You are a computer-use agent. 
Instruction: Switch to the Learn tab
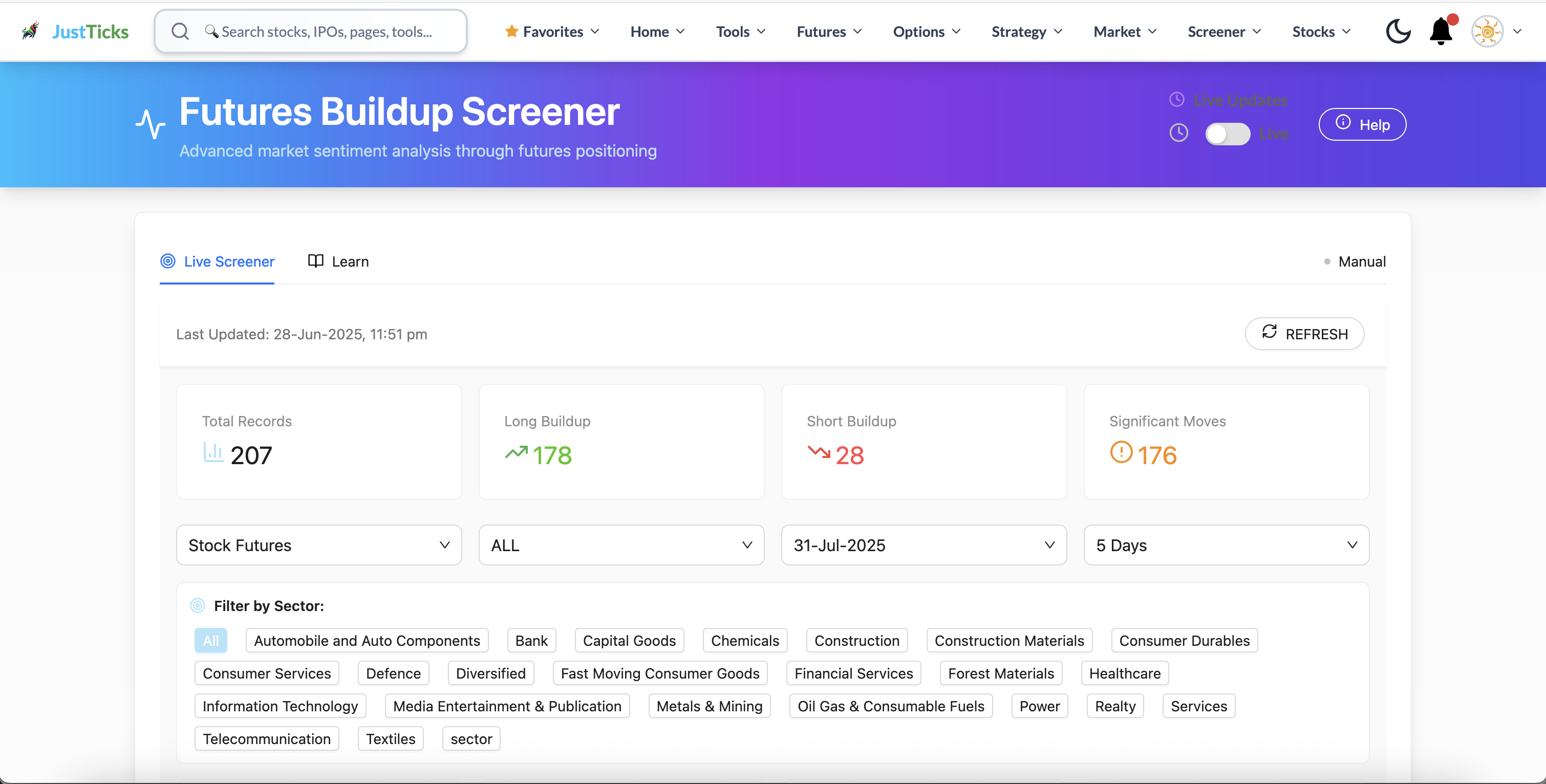coord(338,261)
